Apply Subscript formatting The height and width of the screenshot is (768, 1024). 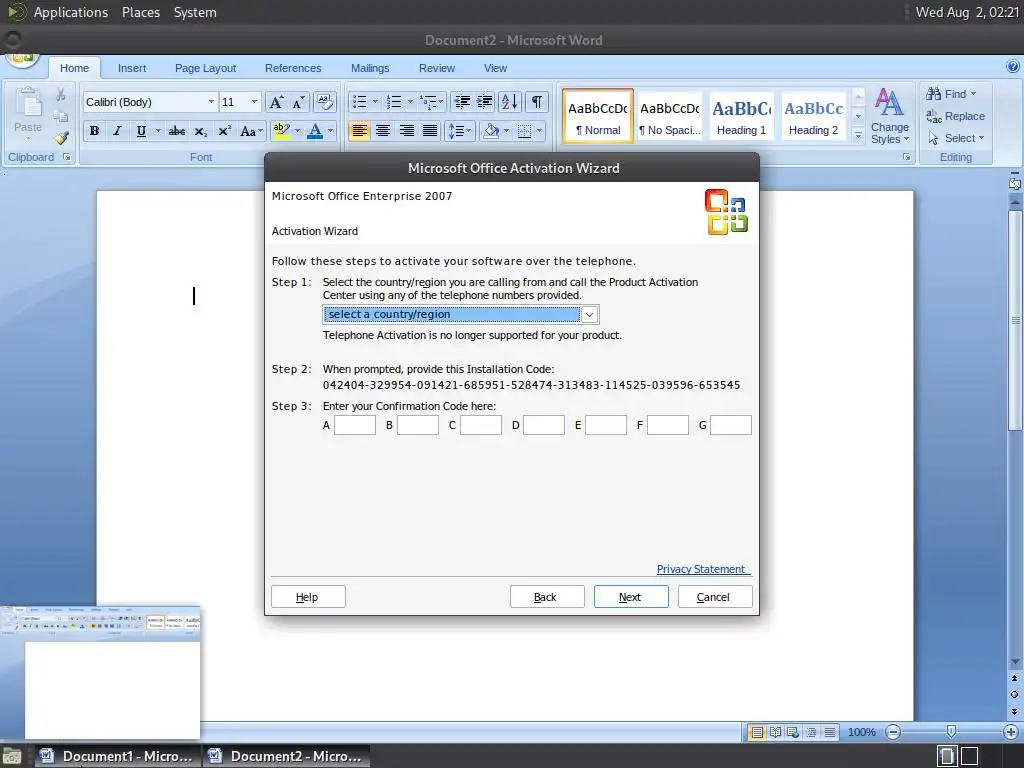pyautogui.click(x=200, y=131)
